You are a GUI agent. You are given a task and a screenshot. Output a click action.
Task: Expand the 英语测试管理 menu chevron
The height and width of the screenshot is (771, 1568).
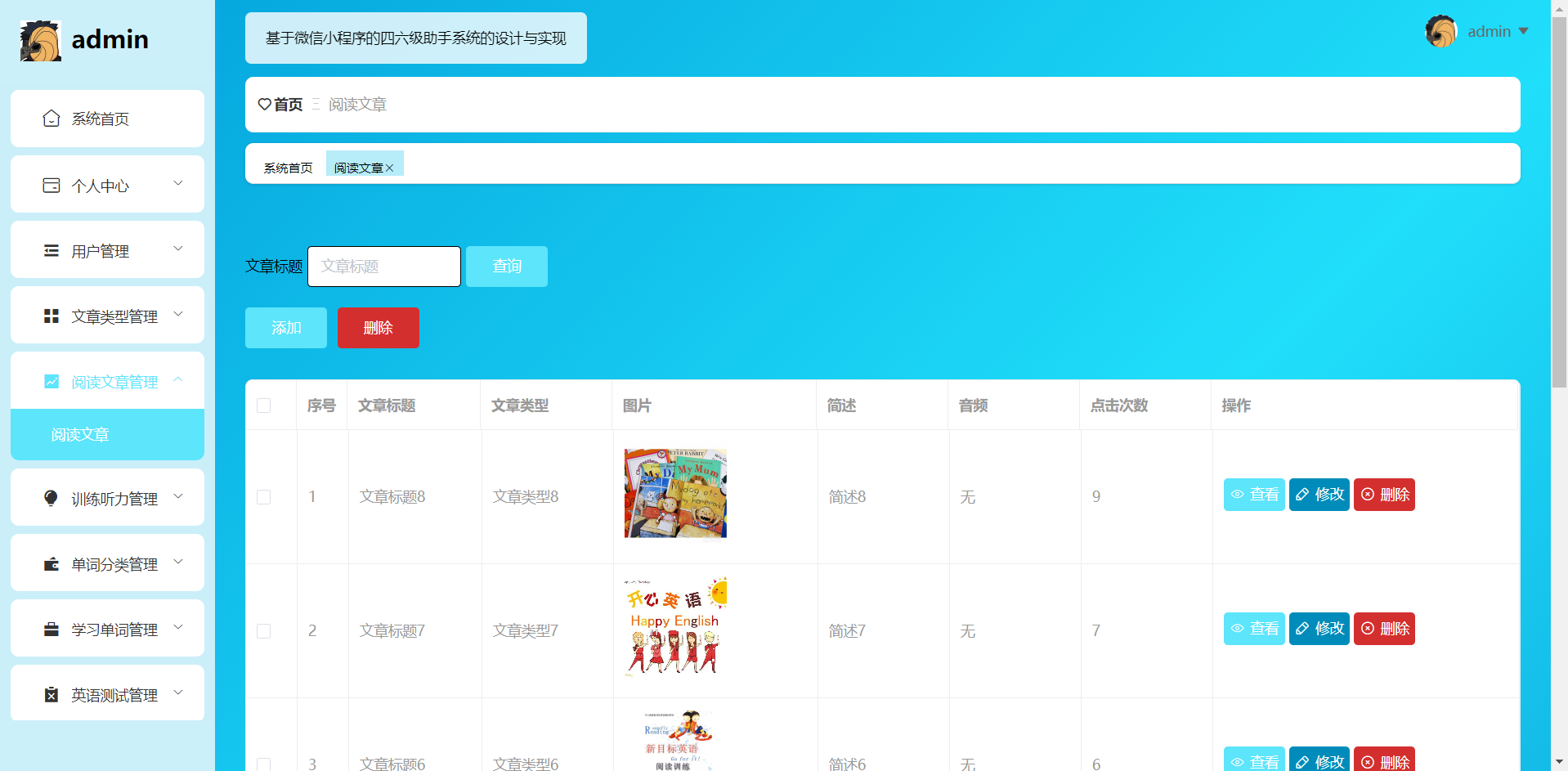click(178, 693)
